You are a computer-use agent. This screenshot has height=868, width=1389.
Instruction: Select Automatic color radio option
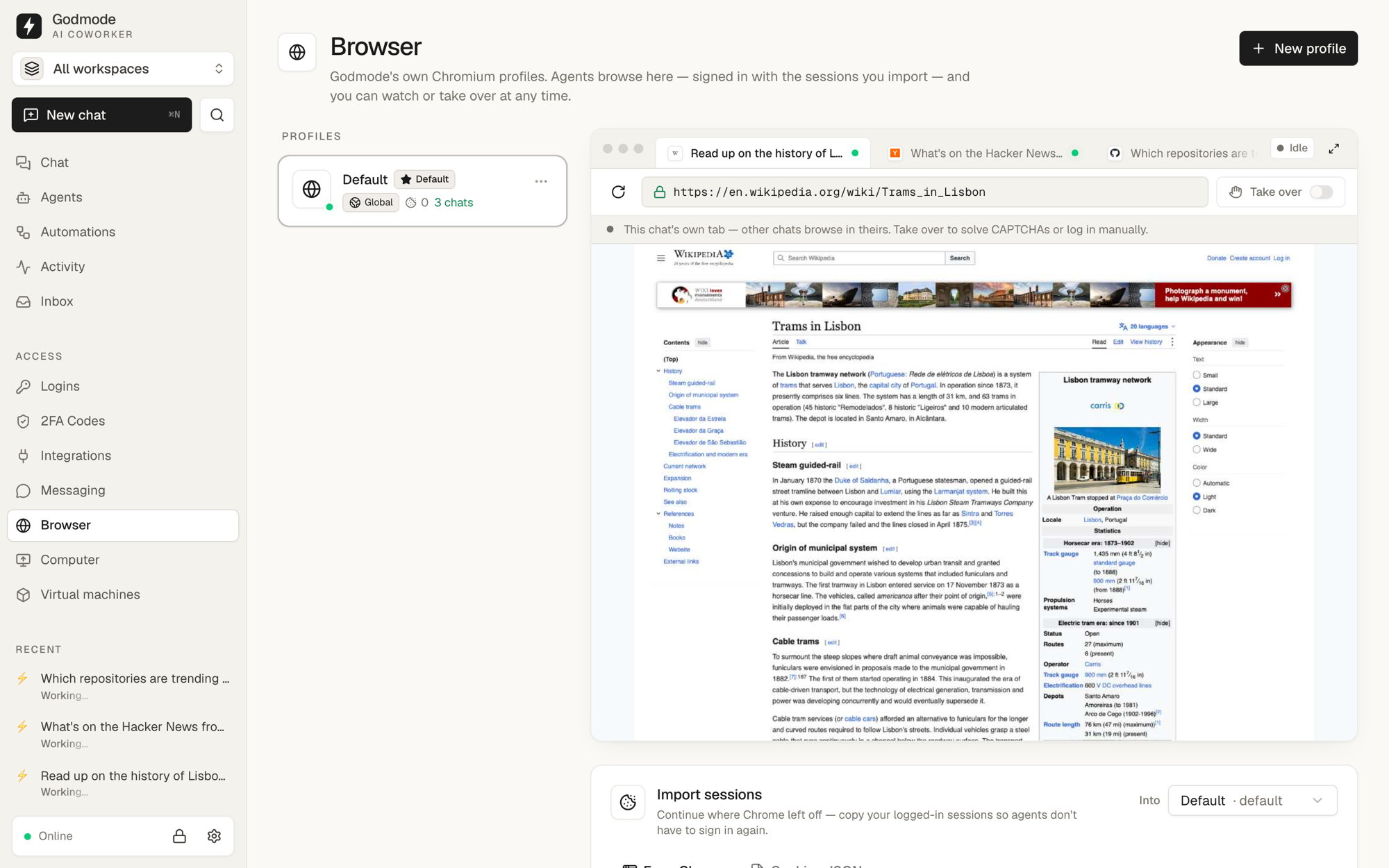click(x=1197, y=483)
